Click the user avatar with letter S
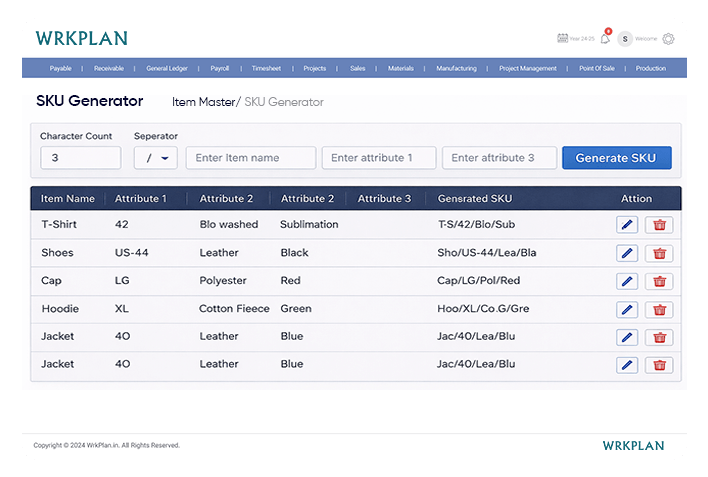 coord(625,39)
